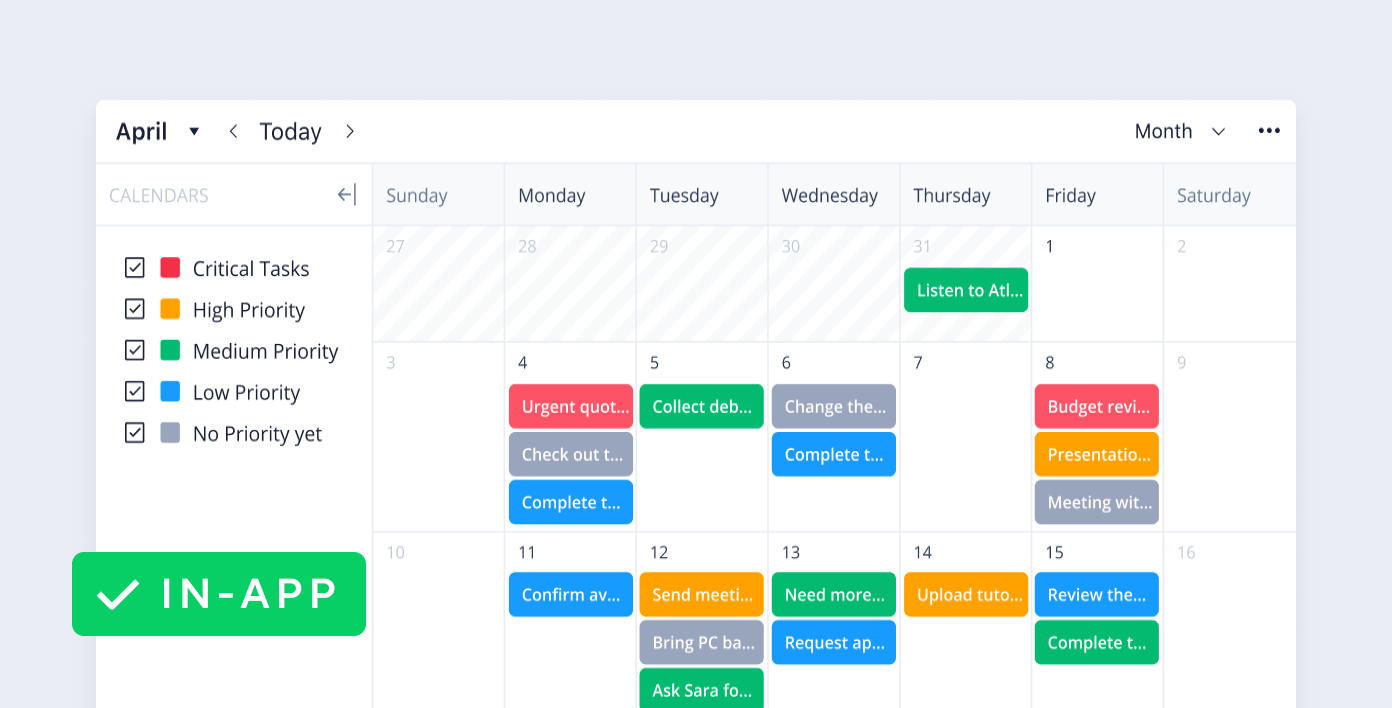Select the orange High Priority color square
Viewport: 1392px width, 708px height.
coord(170,309)
